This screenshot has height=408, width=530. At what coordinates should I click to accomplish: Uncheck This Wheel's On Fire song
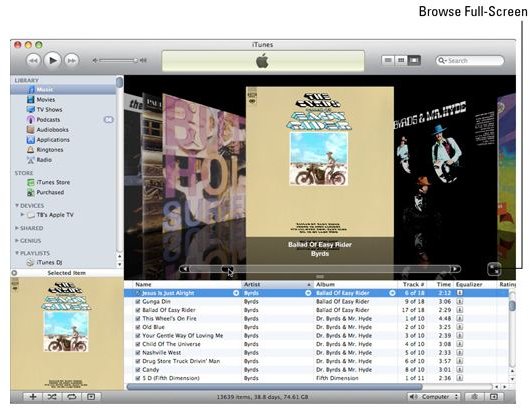tap(138, 318)
